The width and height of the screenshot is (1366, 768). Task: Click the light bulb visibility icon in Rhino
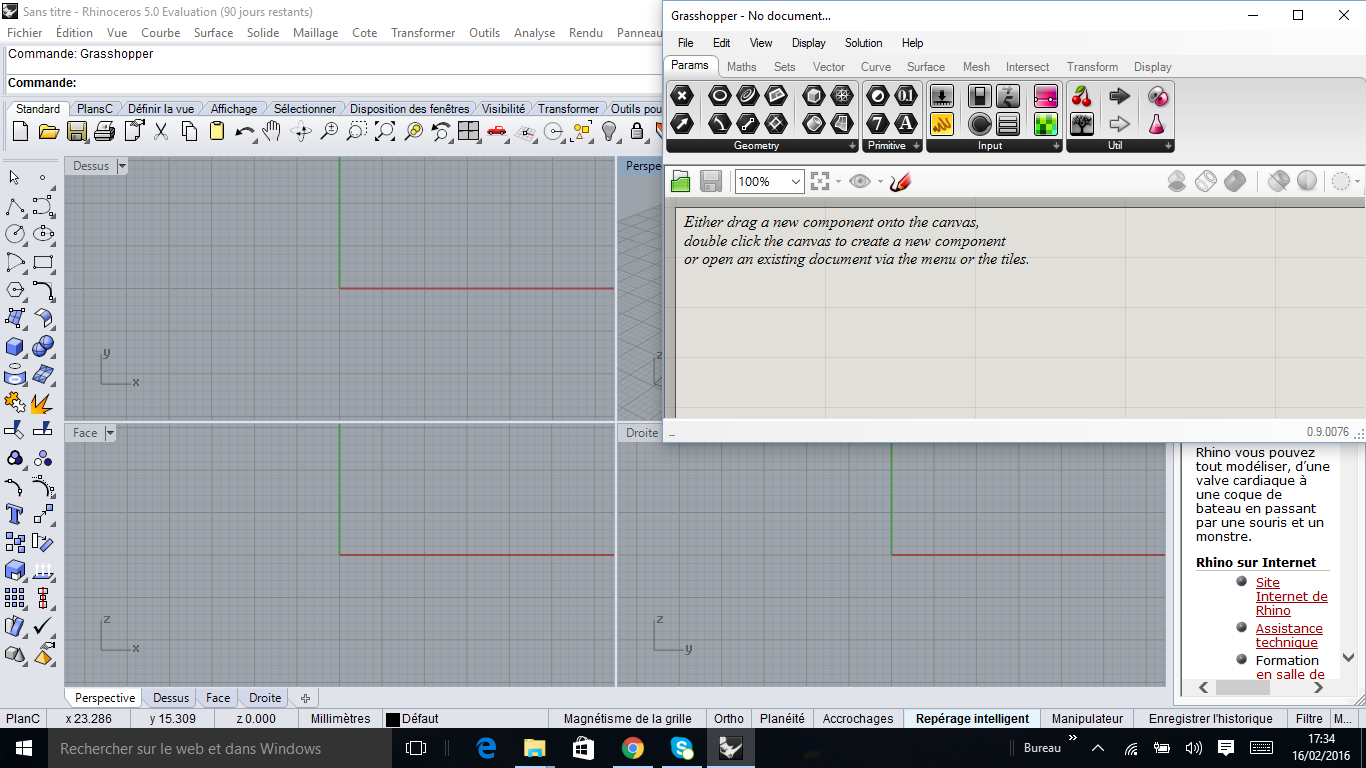pos(608,131)
